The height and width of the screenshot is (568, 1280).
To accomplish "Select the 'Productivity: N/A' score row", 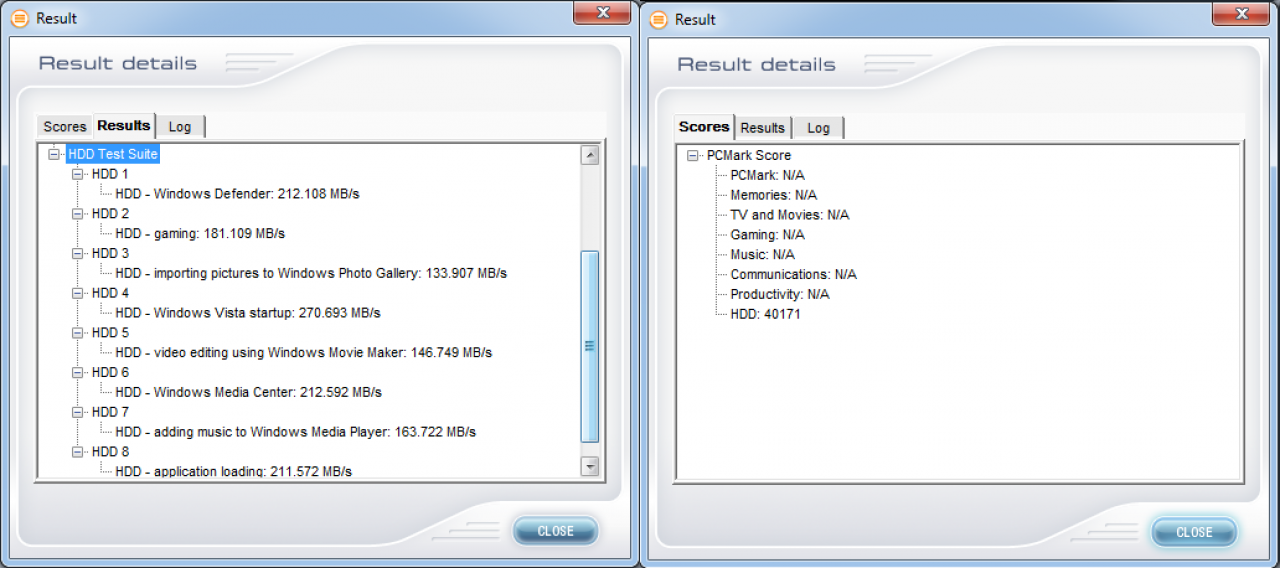I will [x=780, y=294].
